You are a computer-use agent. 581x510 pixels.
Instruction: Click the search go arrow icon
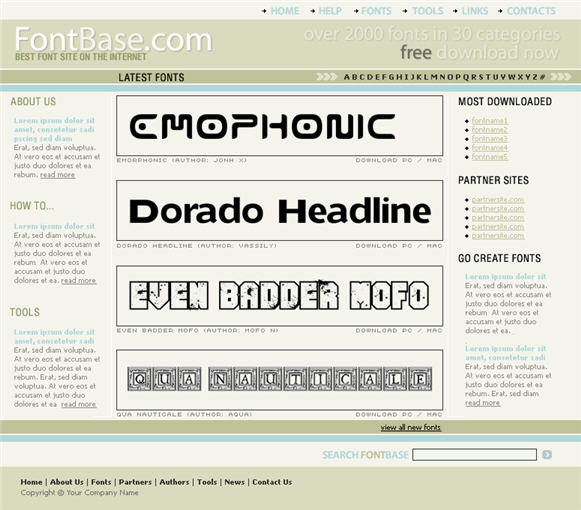[x=547, y=454]
